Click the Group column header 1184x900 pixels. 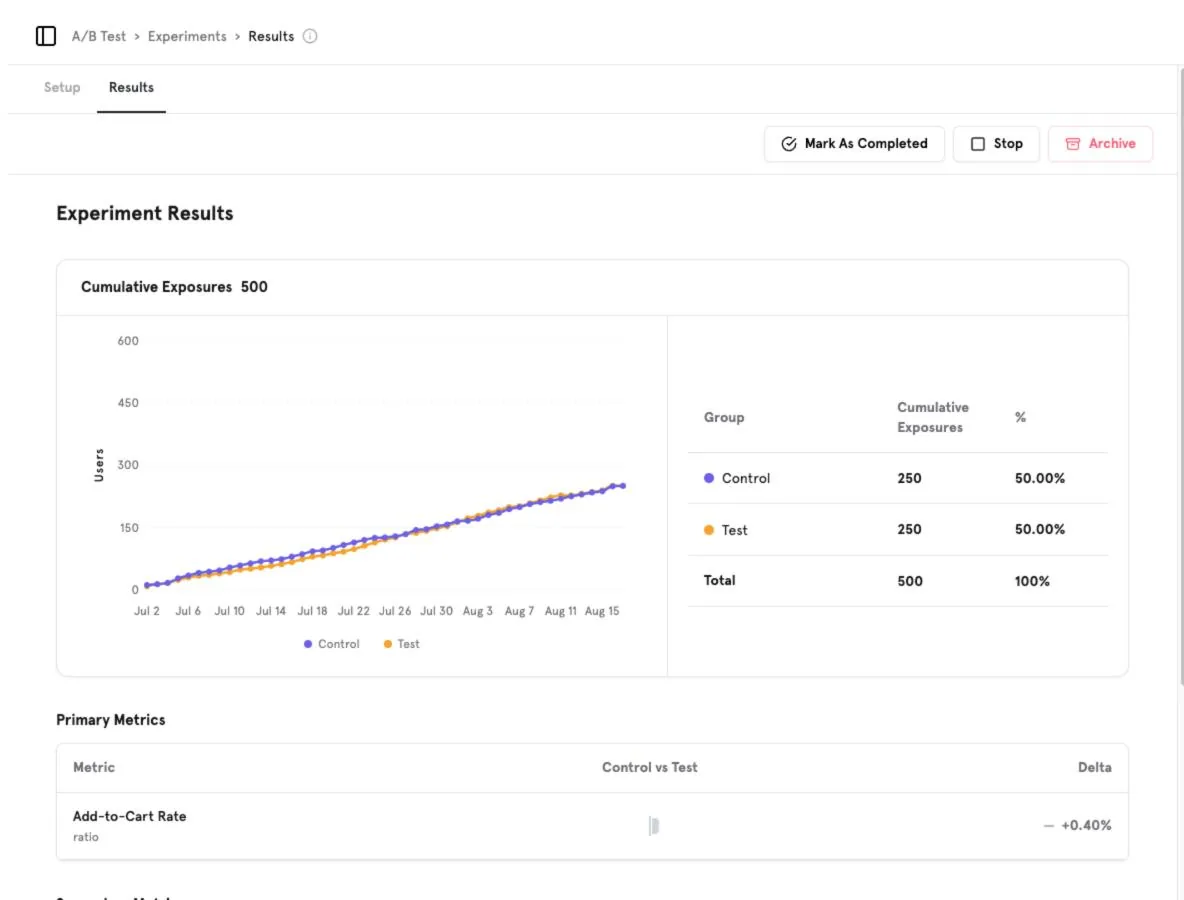[724, 418]
